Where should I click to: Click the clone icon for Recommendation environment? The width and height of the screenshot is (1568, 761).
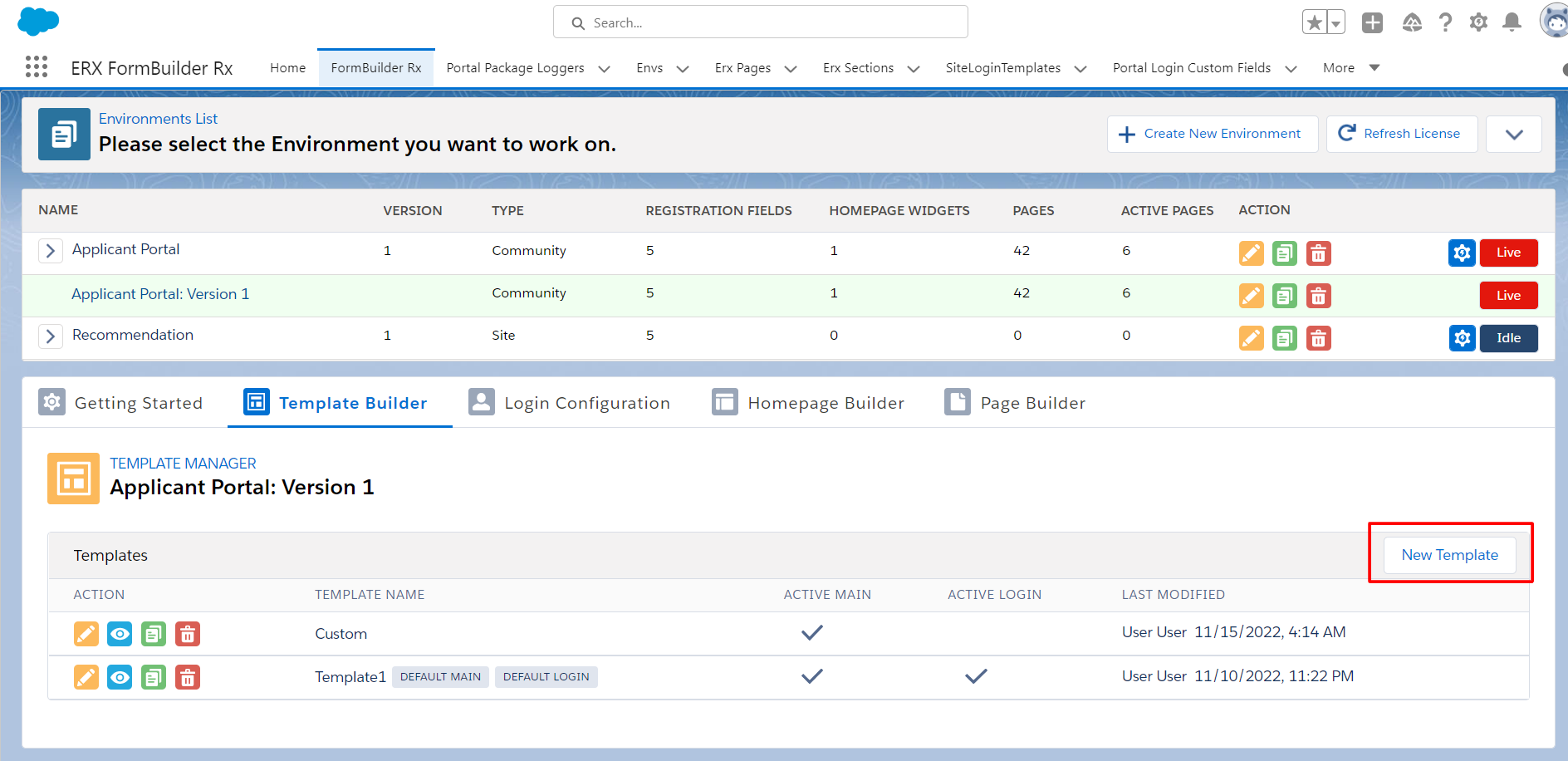(1284, 338)
